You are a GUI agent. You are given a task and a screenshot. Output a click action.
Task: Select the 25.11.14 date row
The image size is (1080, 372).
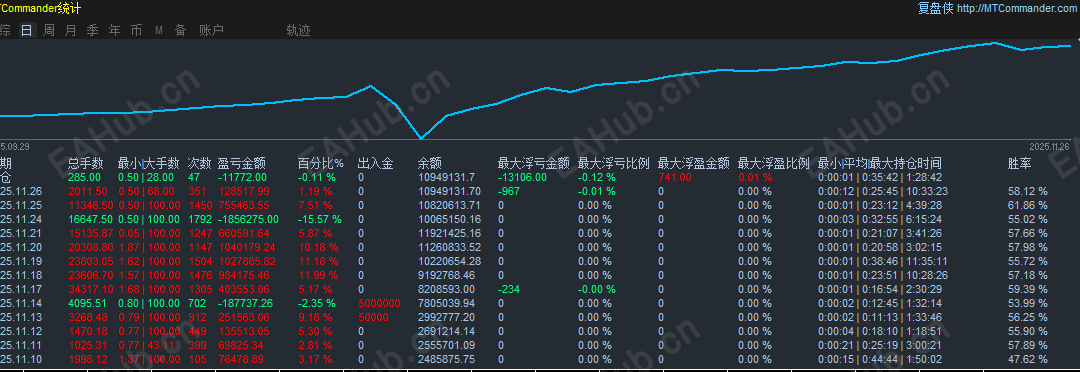540,303
